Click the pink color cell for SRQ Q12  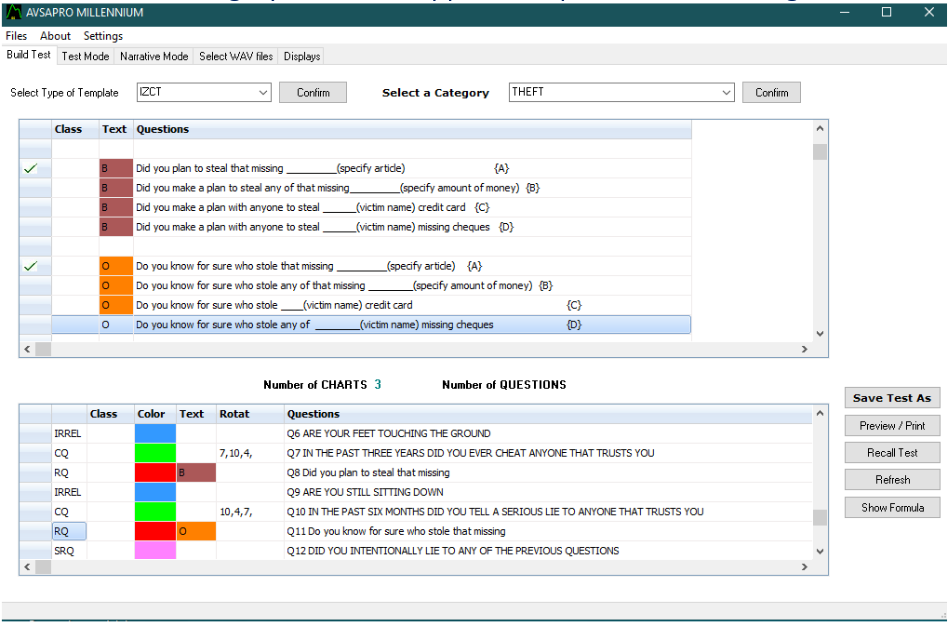coord(155,551)
